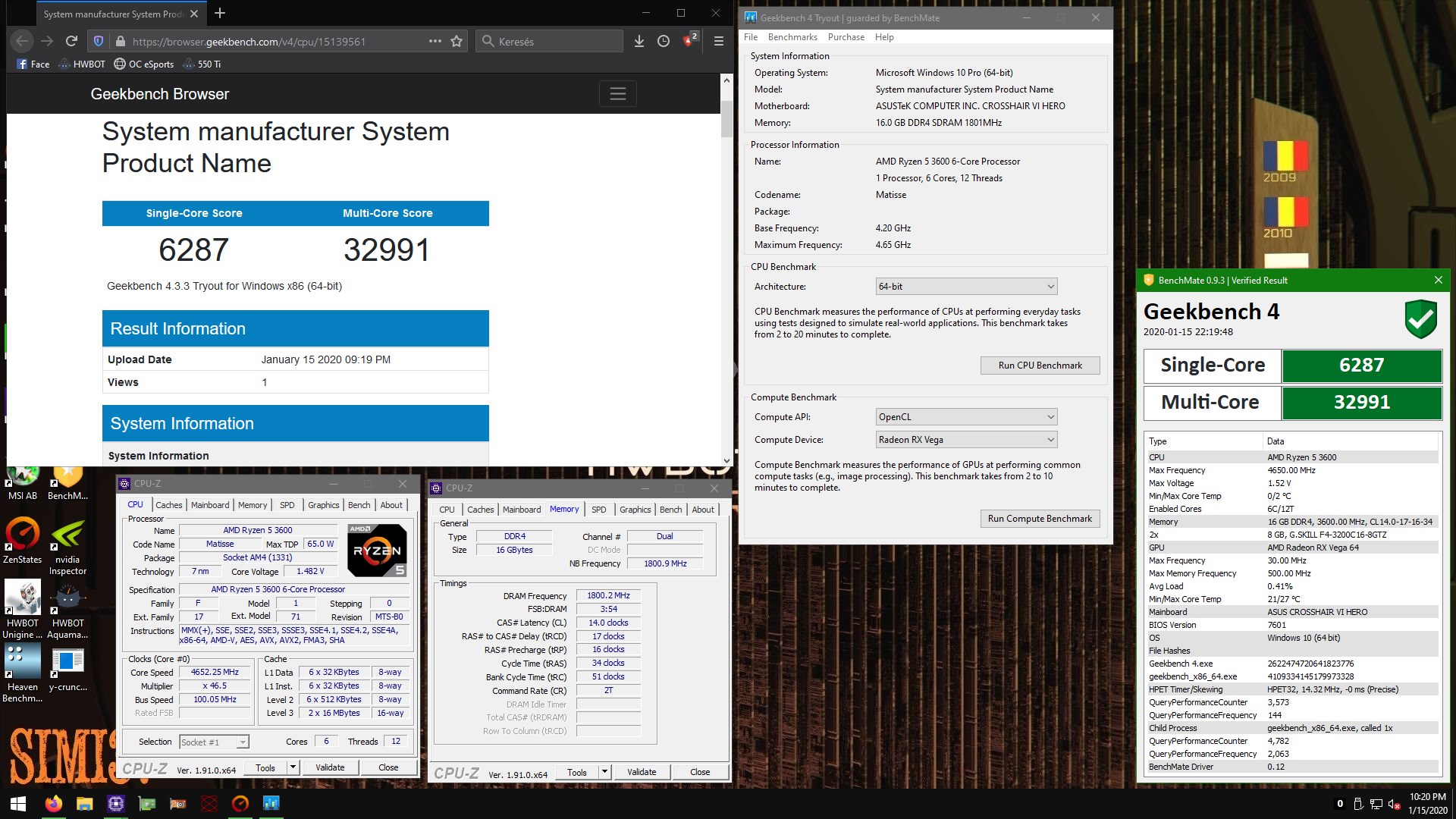
Task: Open the Benchmarks menu in Geekbench 4
Action: coord(792,36)
